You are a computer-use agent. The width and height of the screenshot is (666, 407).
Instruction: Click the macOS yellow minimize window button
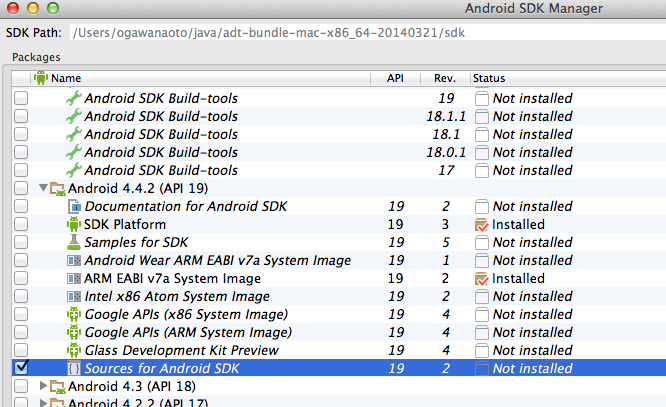tap(33, 8)
